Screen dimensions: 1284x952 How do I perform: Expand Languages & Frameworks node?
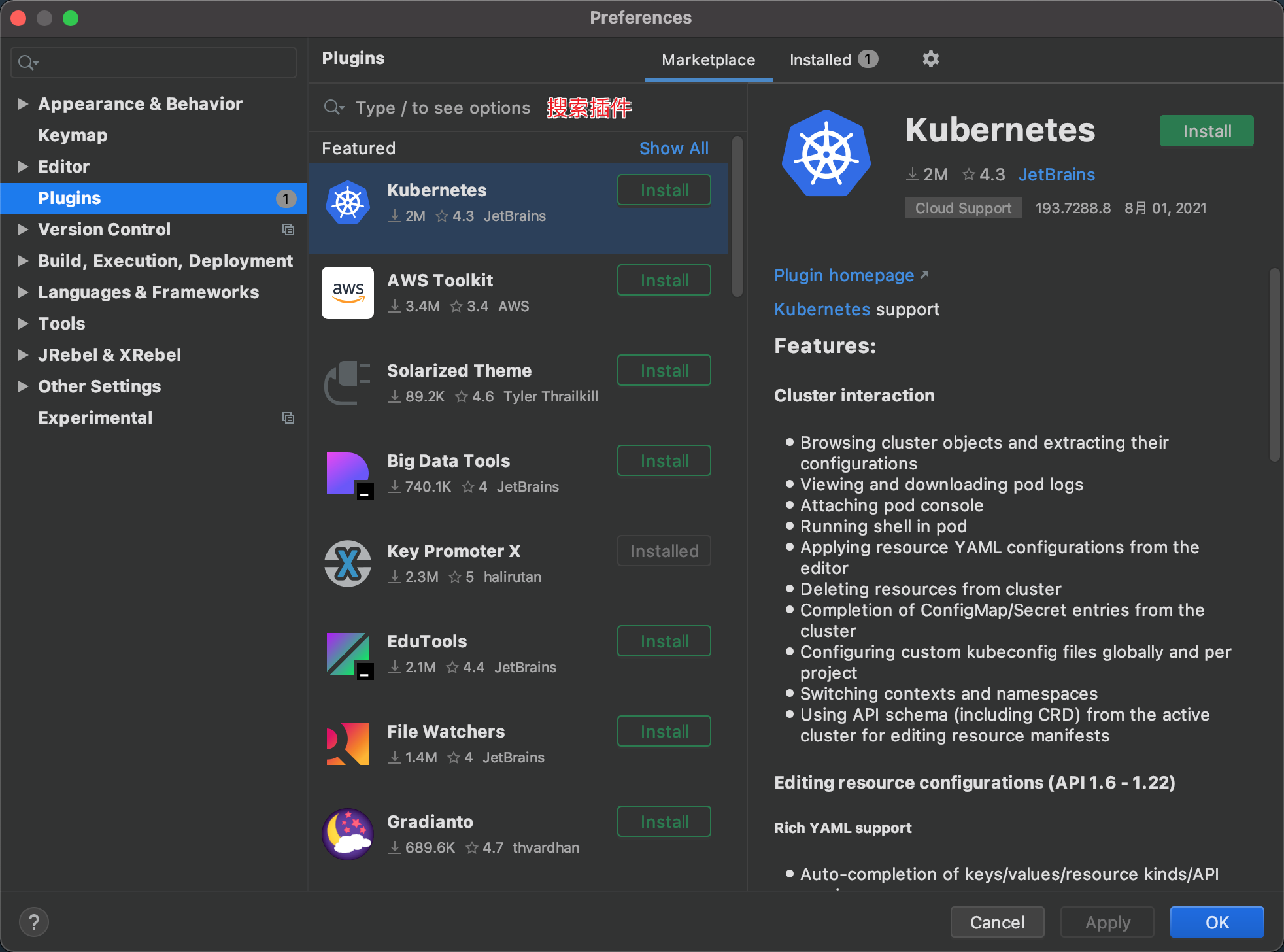pos(23,292)
